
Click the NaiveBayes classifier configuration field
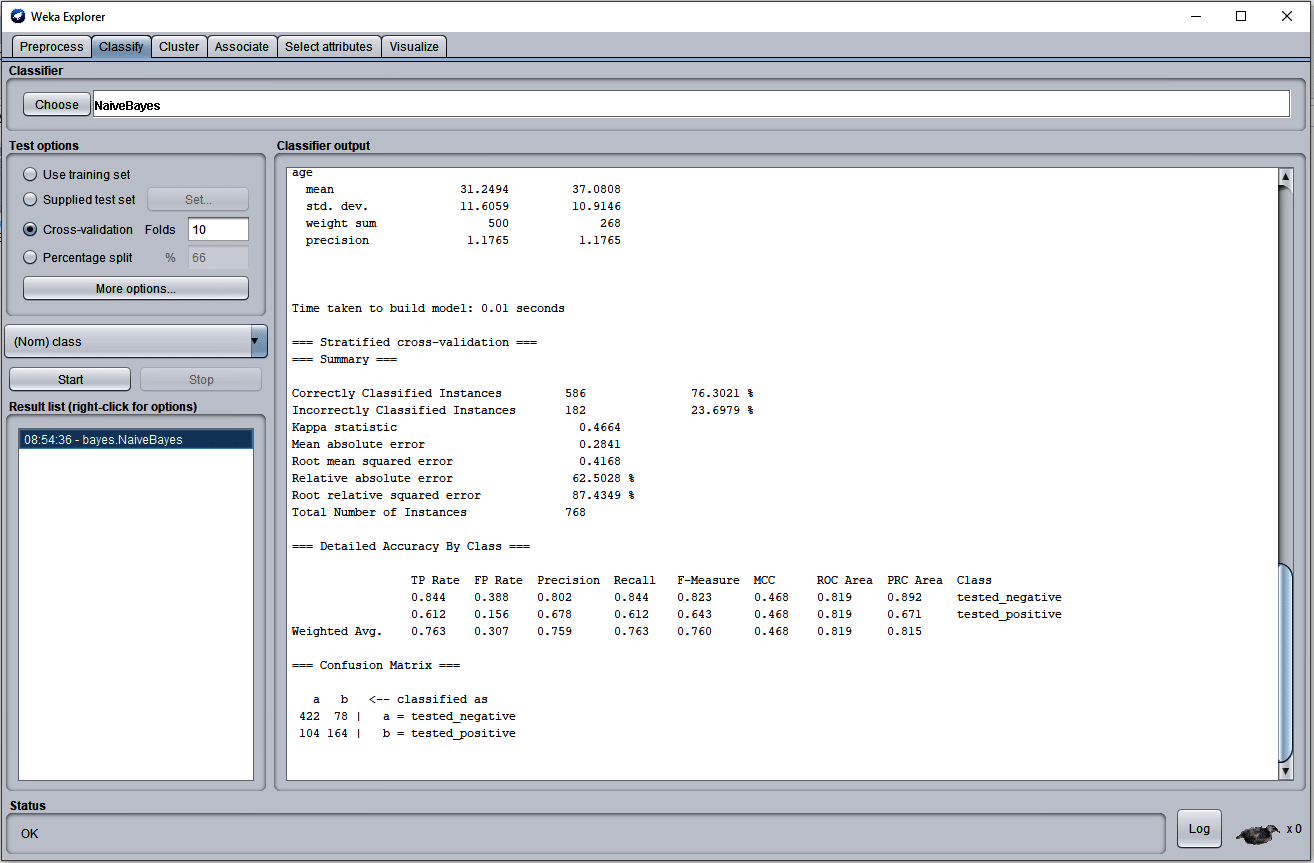click(690, 105)
